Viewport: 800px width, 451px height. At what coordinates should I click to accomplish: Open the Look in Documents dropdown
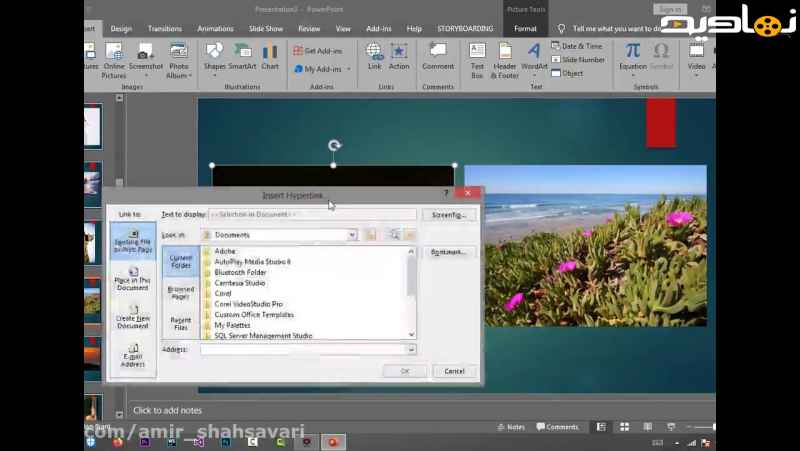pos(352,235)
